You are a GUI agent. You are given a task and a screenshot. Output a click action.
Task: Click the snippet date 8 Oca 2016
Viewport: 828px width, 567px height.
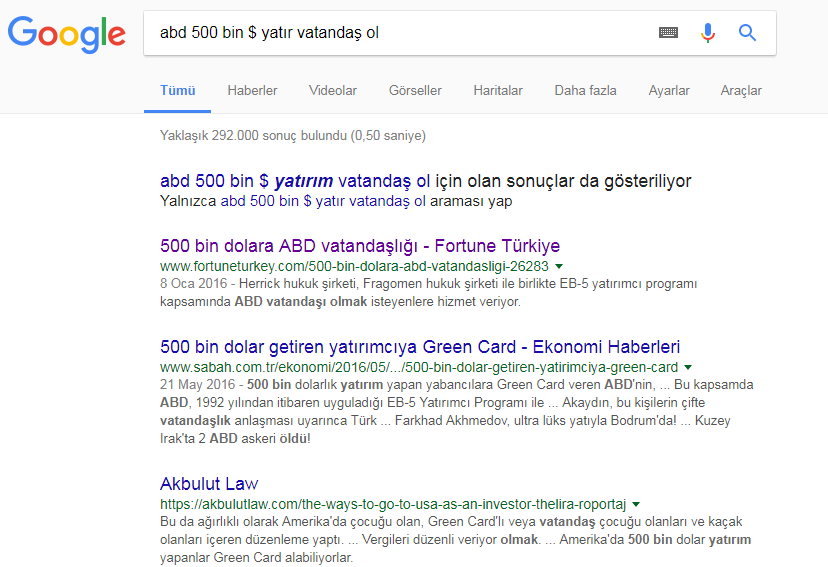(193, 284)
